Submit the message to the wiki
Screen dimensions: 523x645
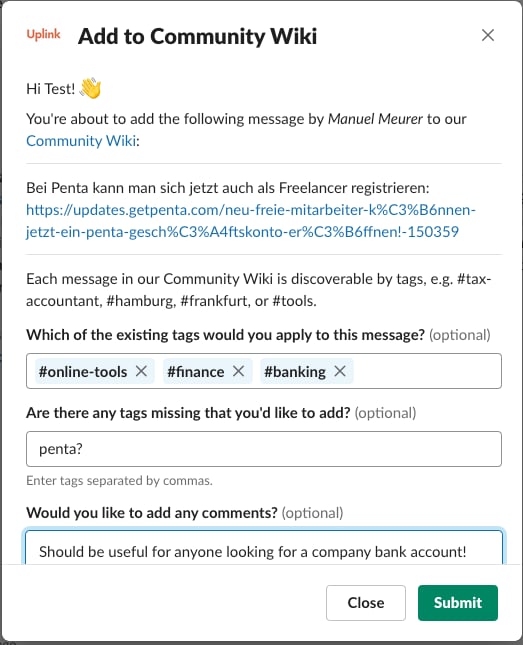[x=458, y=603]
